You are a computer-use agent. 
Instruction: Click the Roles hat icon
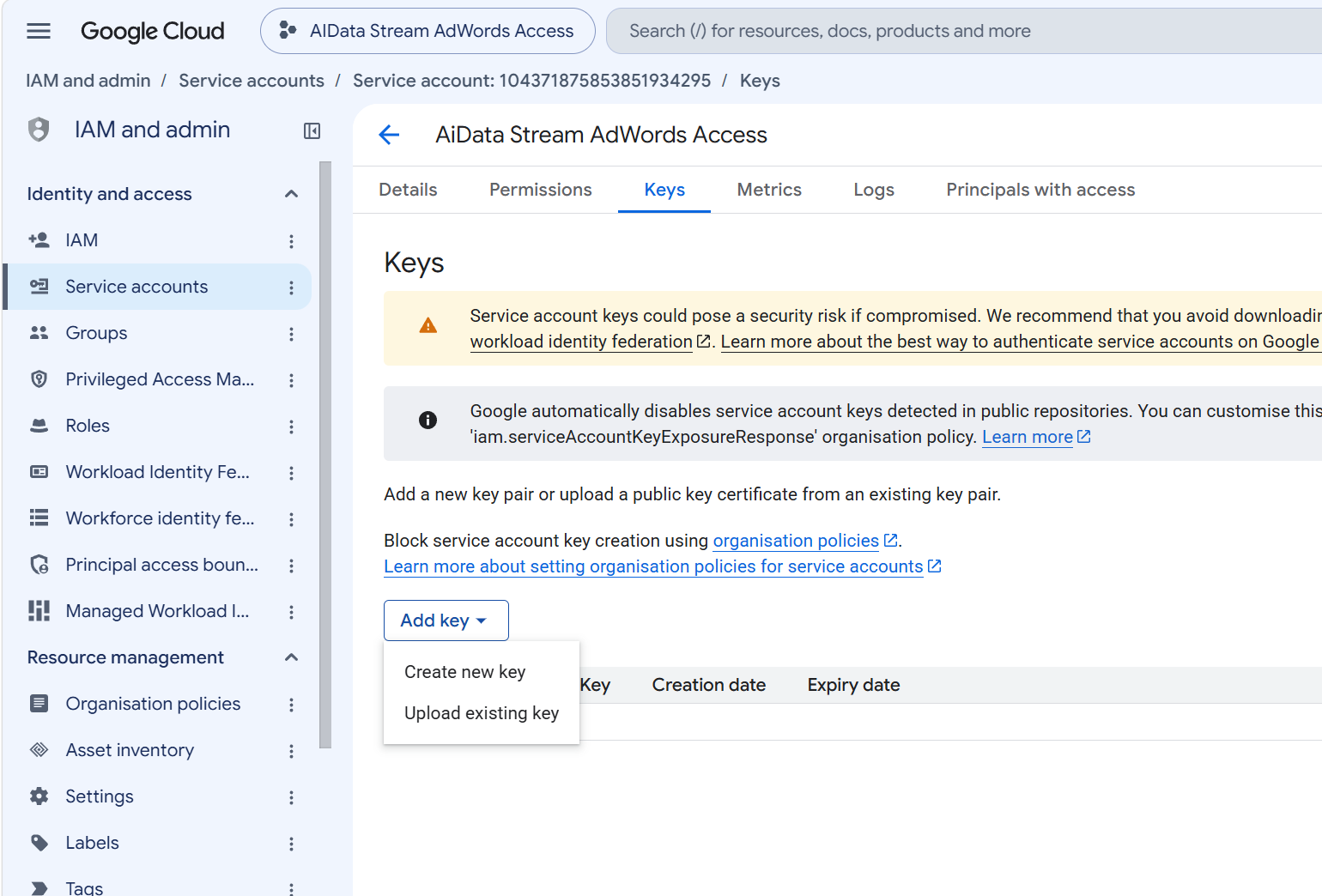[39, 426]
